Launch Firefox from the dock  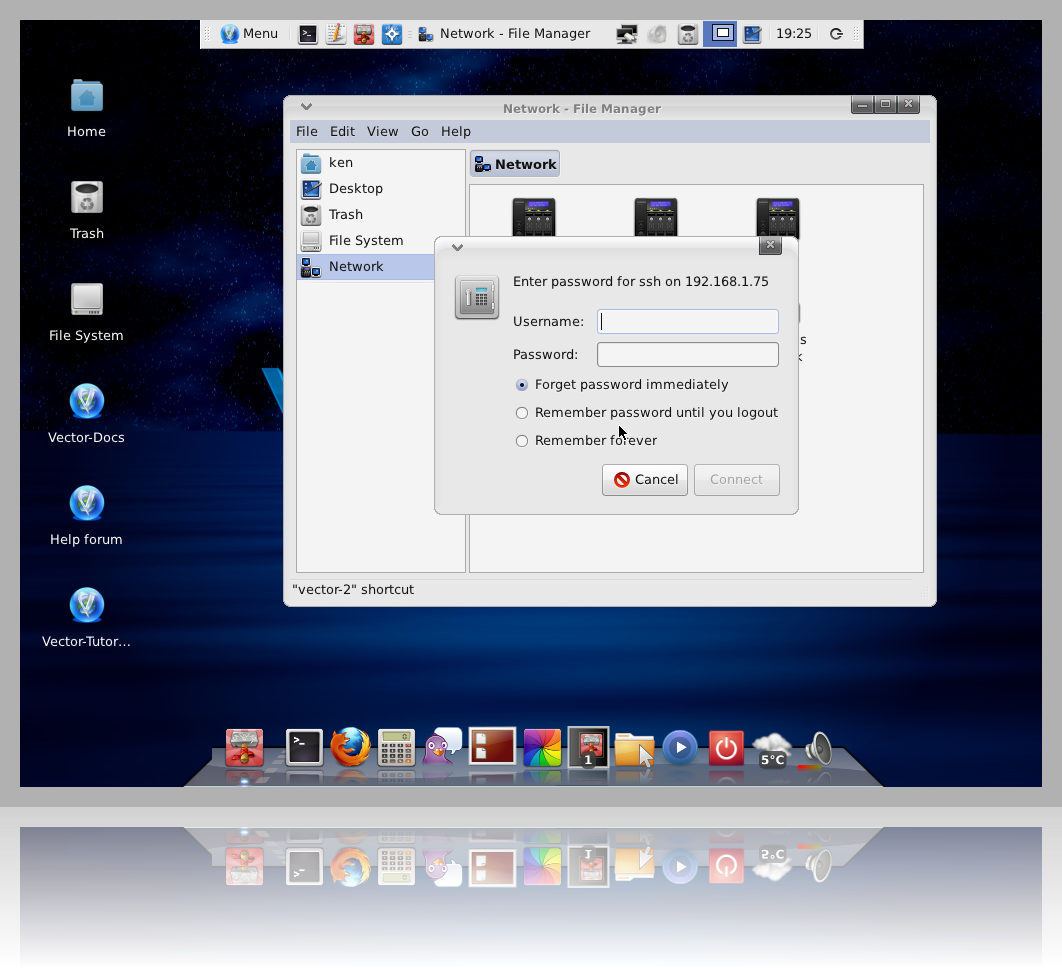tap(350, 747)
